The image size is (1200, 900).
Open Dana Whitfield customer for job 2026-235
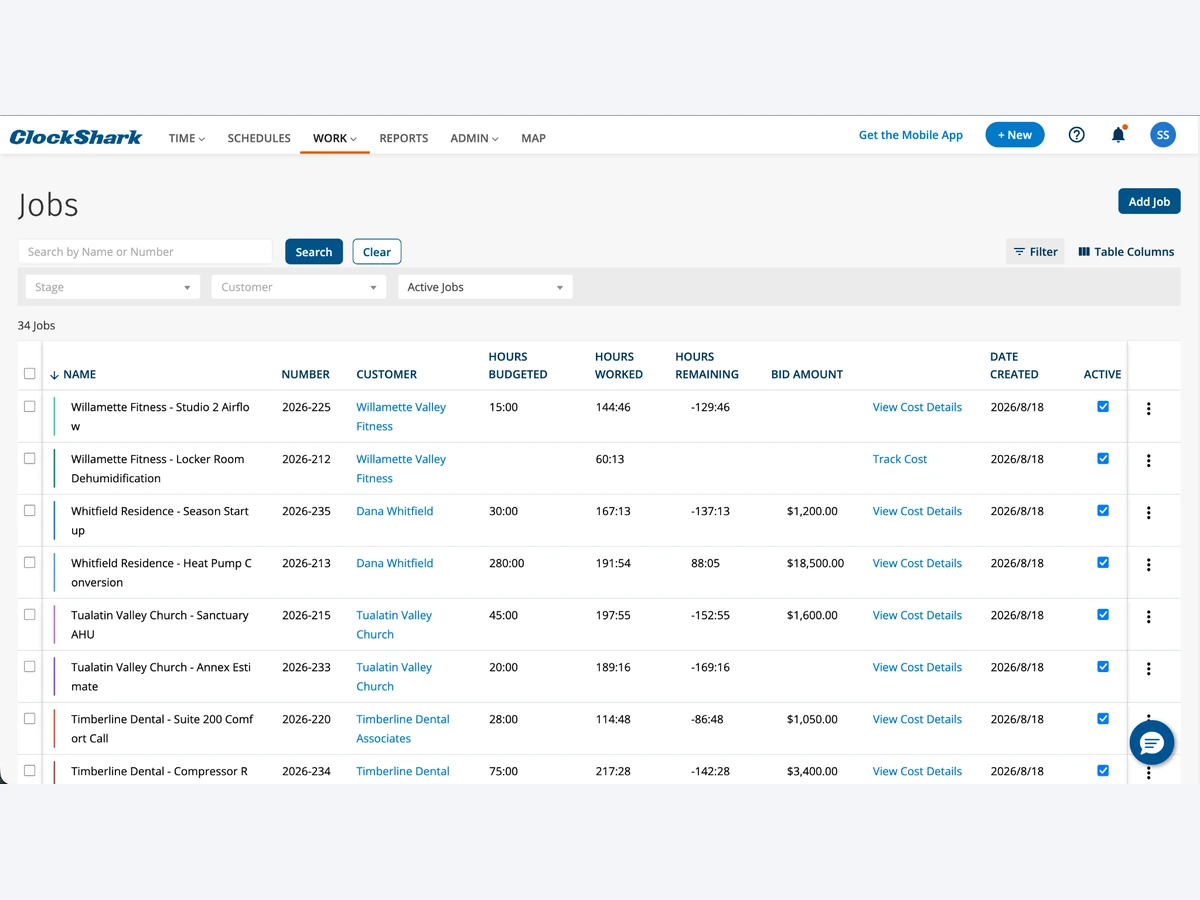point(395,511)
